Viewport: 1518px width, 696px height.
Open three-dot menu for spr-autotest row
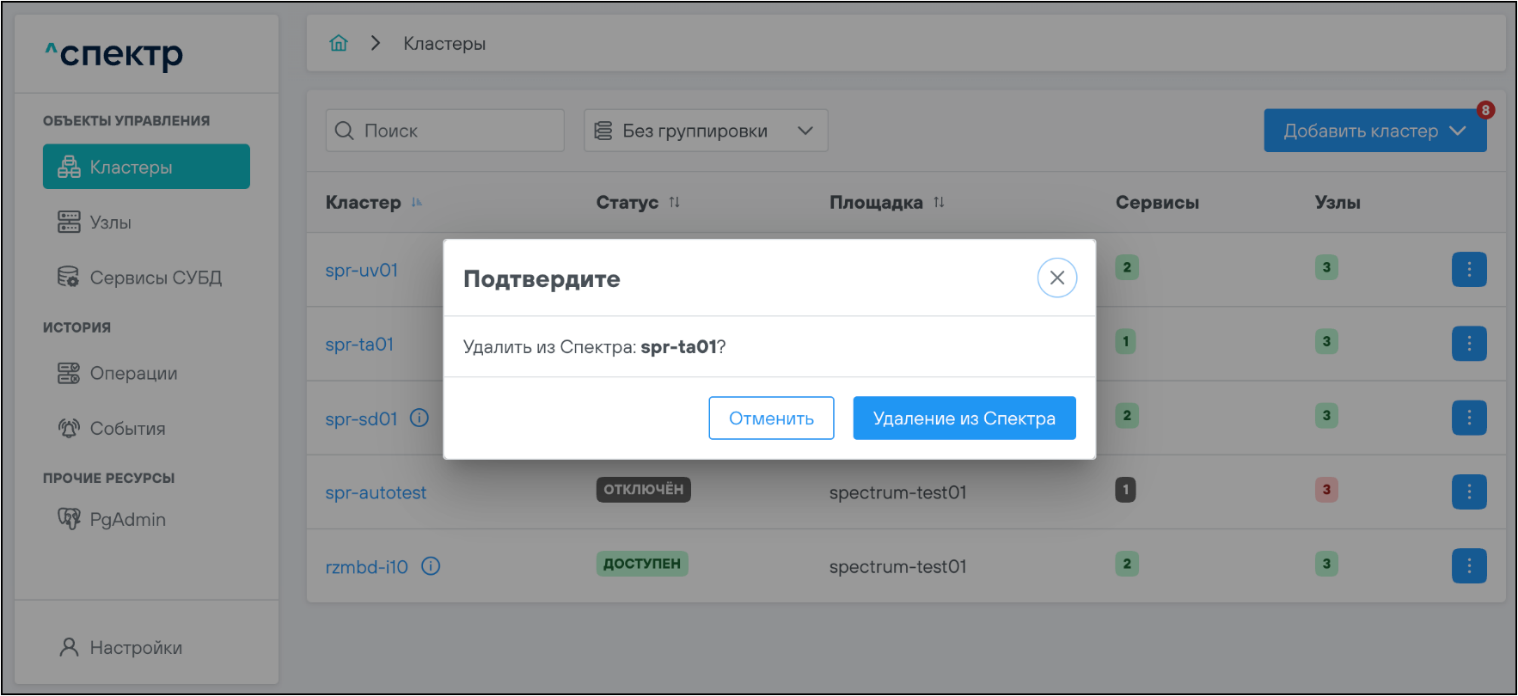tap(1468, 491)
